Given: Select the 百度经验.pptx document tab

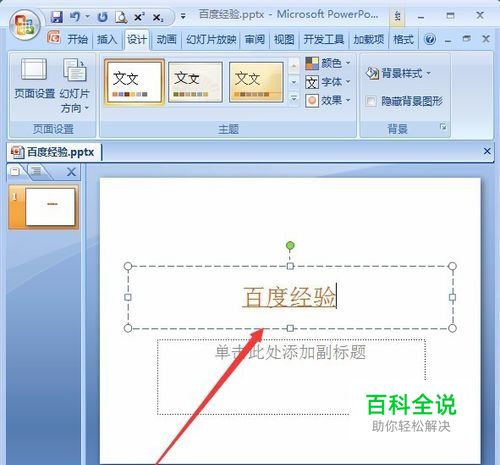Looking at the screenshot, I should (53, 152).
